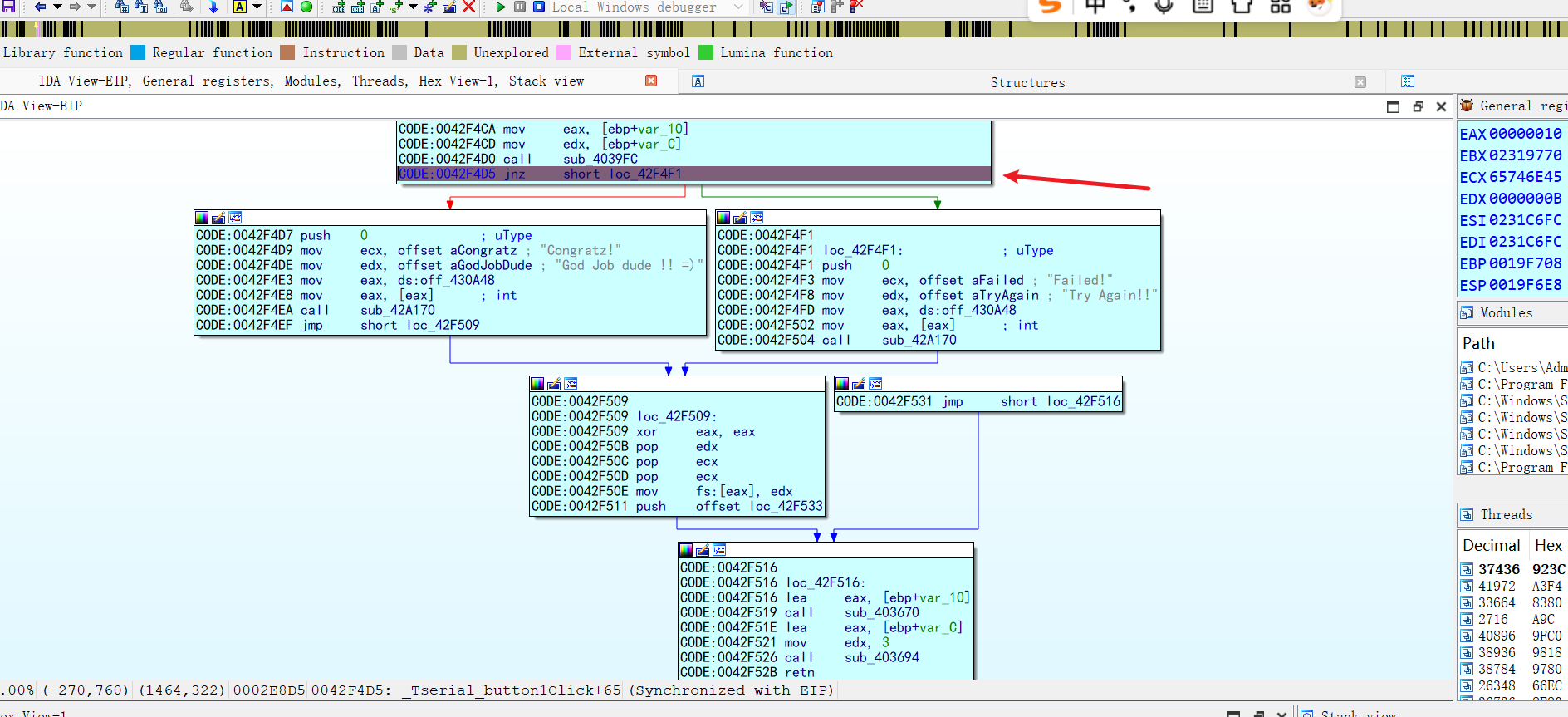Click 'offset aCongratz' operand
This screenshot has height=717, width=1568.
click(x=457, y=250)
